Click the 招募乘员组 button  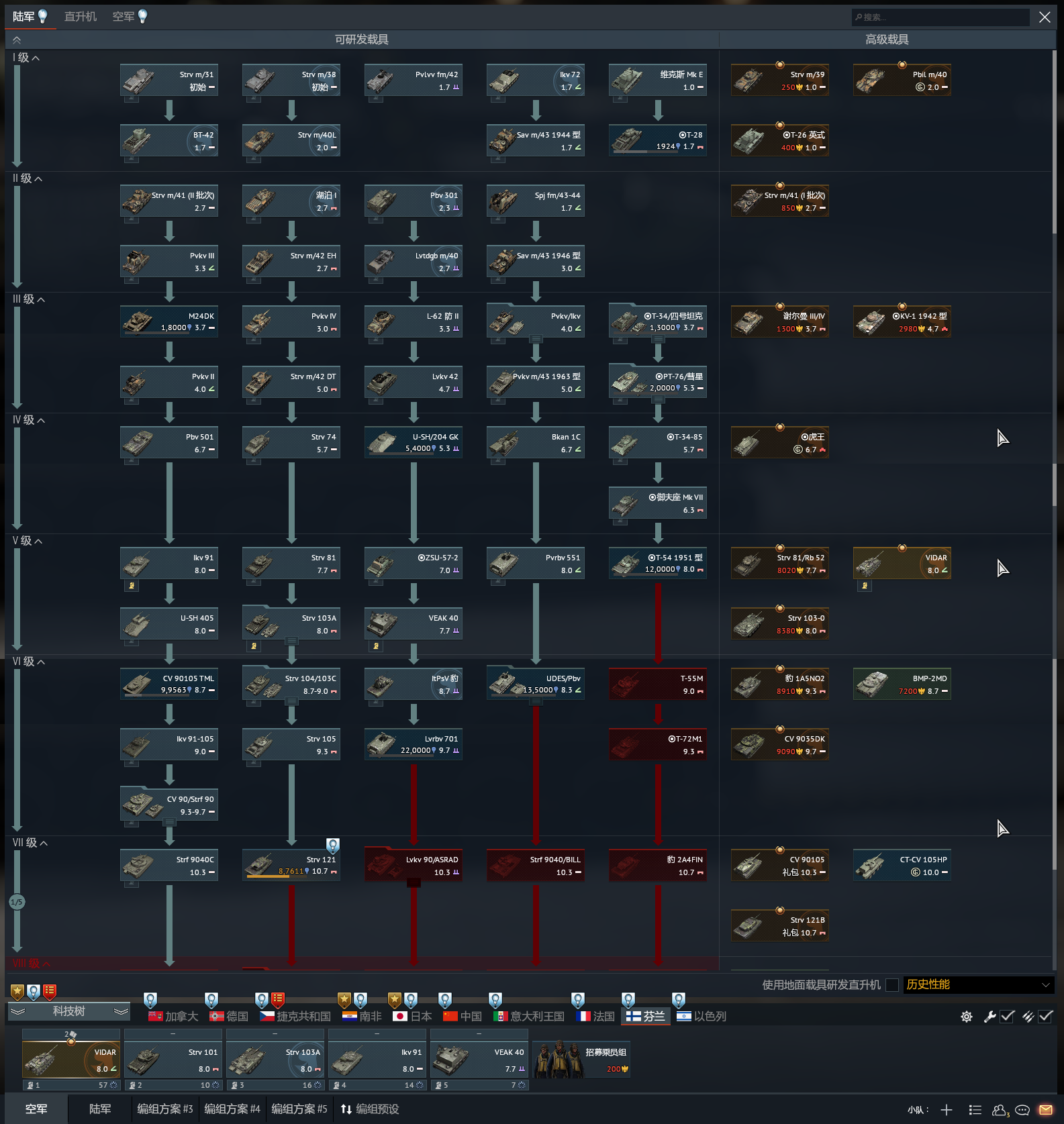pos(582,1060)
